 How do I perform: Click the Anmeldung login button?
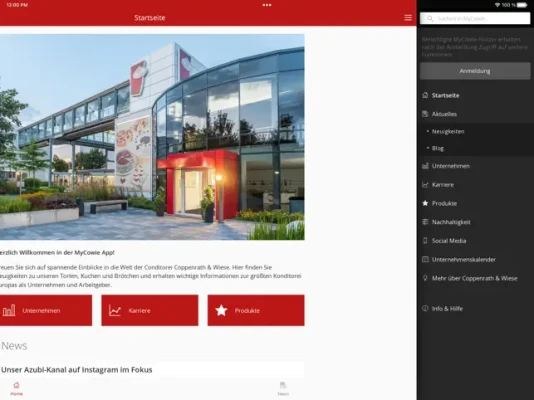pos(475,71)
